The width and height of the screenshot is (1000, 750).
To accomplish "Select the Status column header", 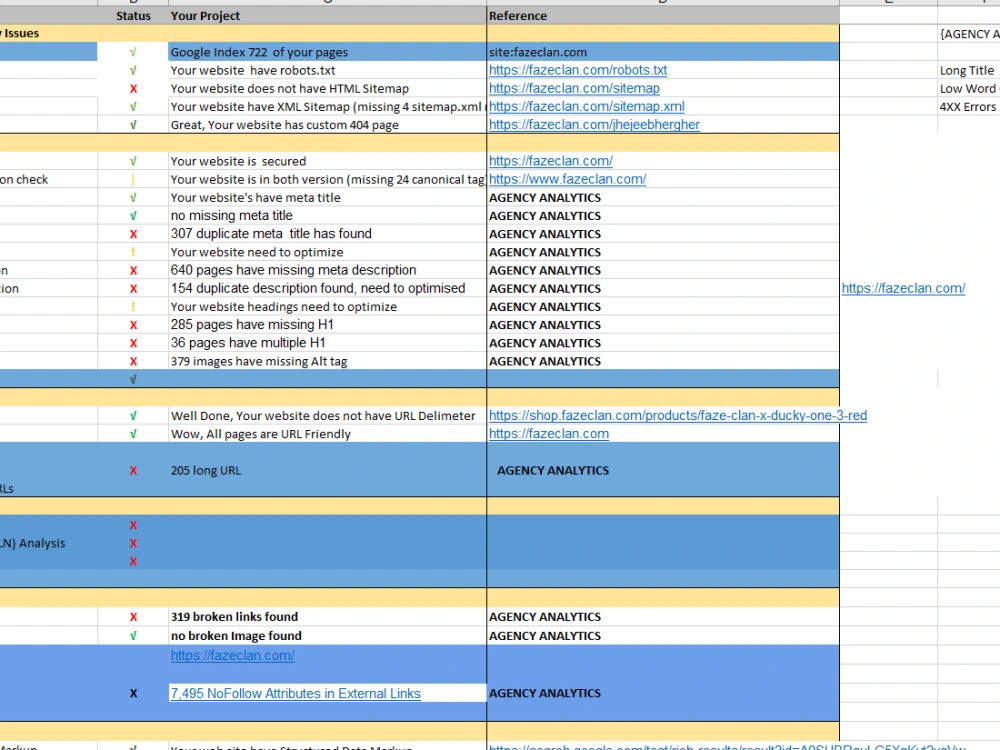I will click(x=133, y=16).
